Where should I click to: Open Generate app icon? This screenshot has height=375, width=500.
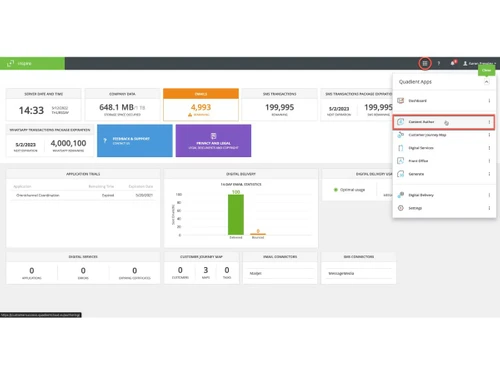pos(401,174)
